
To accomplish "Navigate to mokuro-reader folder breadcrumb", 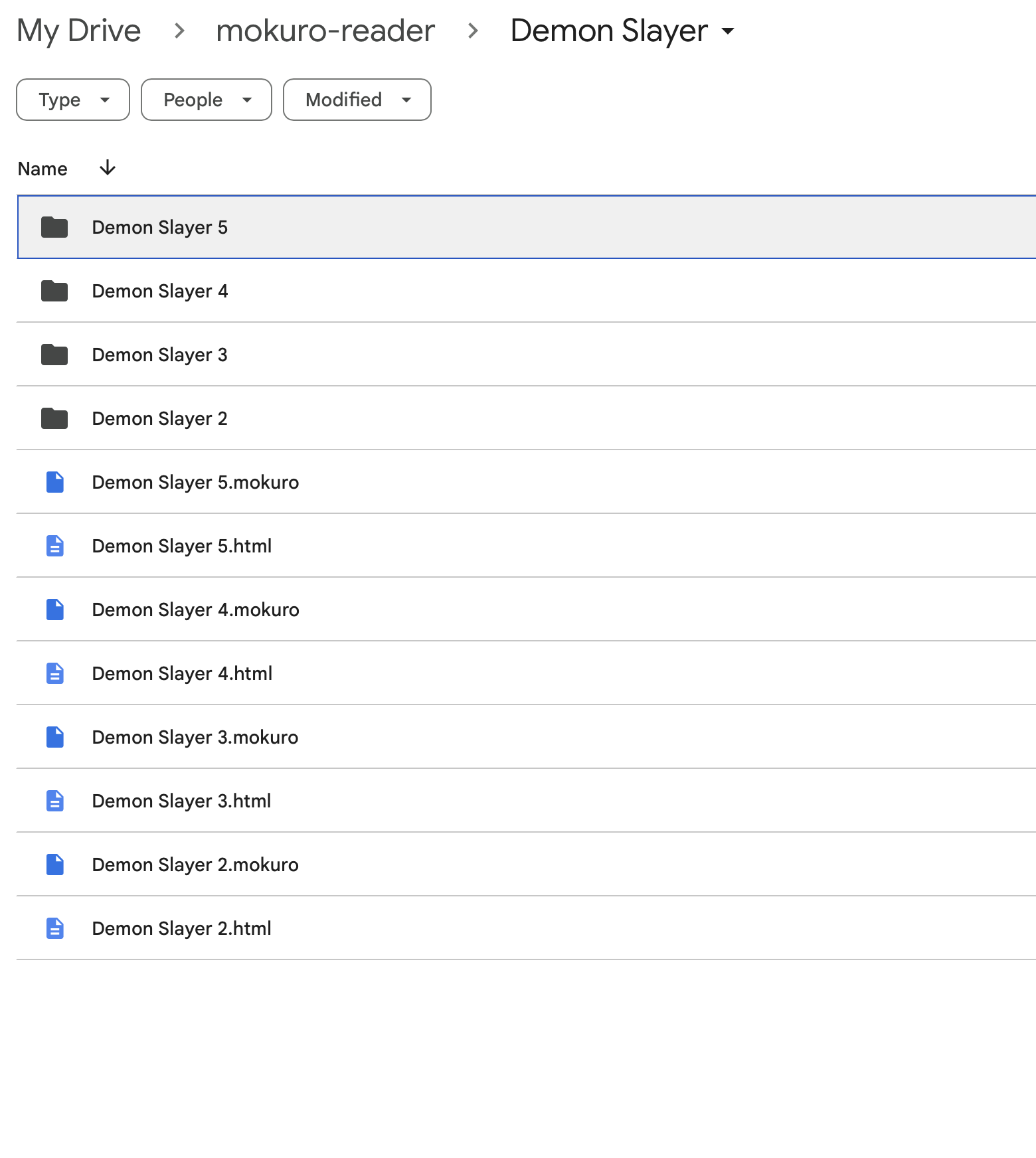I will coord(325,31).
